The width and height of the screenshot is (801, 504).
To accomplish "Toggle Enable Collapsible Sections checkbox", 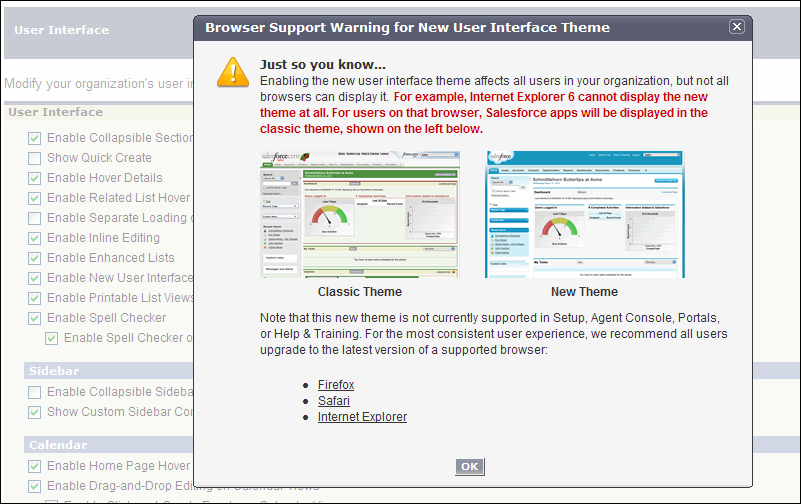I will tap(35, 138).
